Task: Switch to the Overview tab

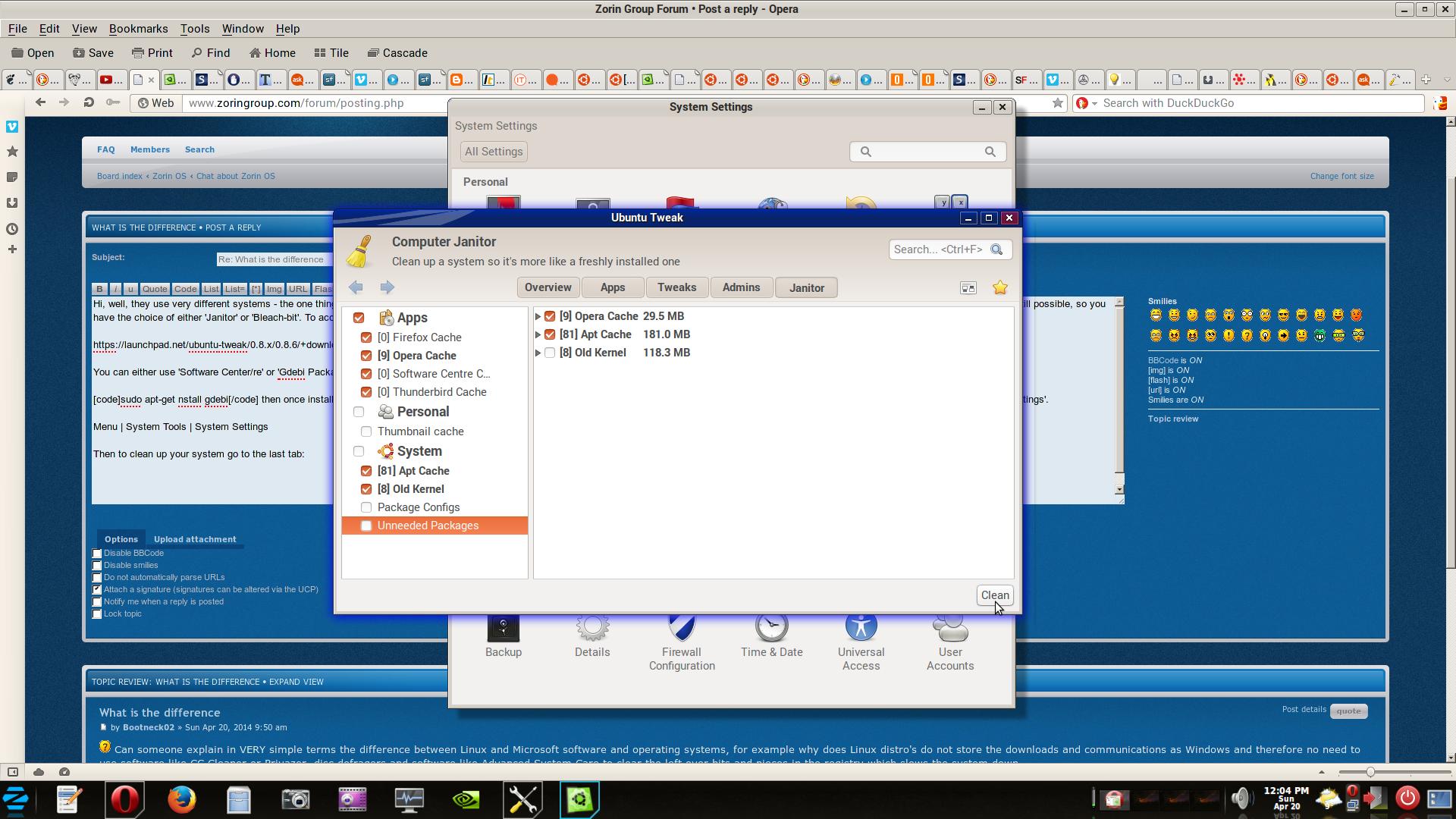Action: (x=548, y=287)
